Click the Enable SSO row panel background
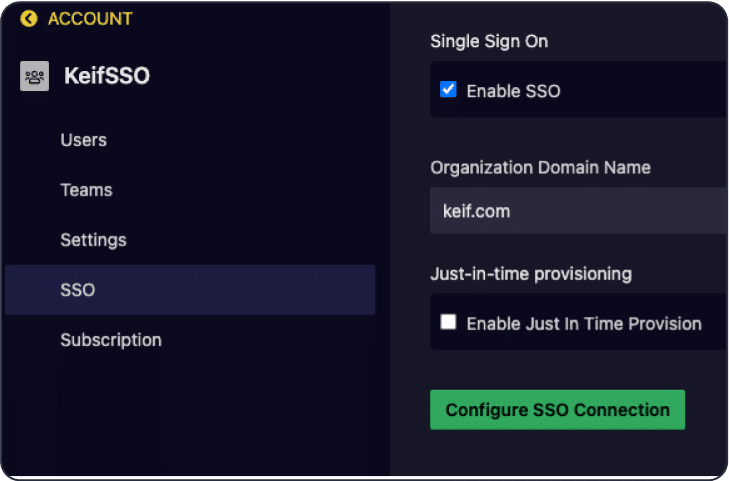Screen dimensions: 729x481 pos(579,89)
